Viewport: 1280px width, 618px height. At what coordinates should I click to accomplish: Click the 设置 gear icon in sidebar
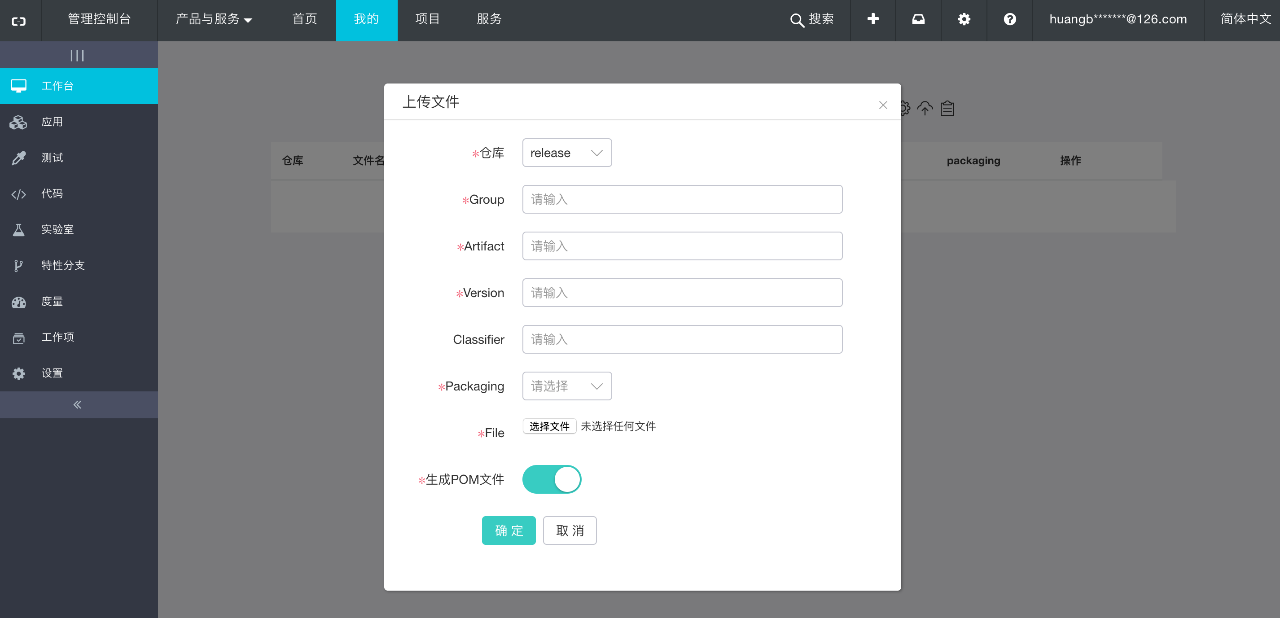(19, 373)
